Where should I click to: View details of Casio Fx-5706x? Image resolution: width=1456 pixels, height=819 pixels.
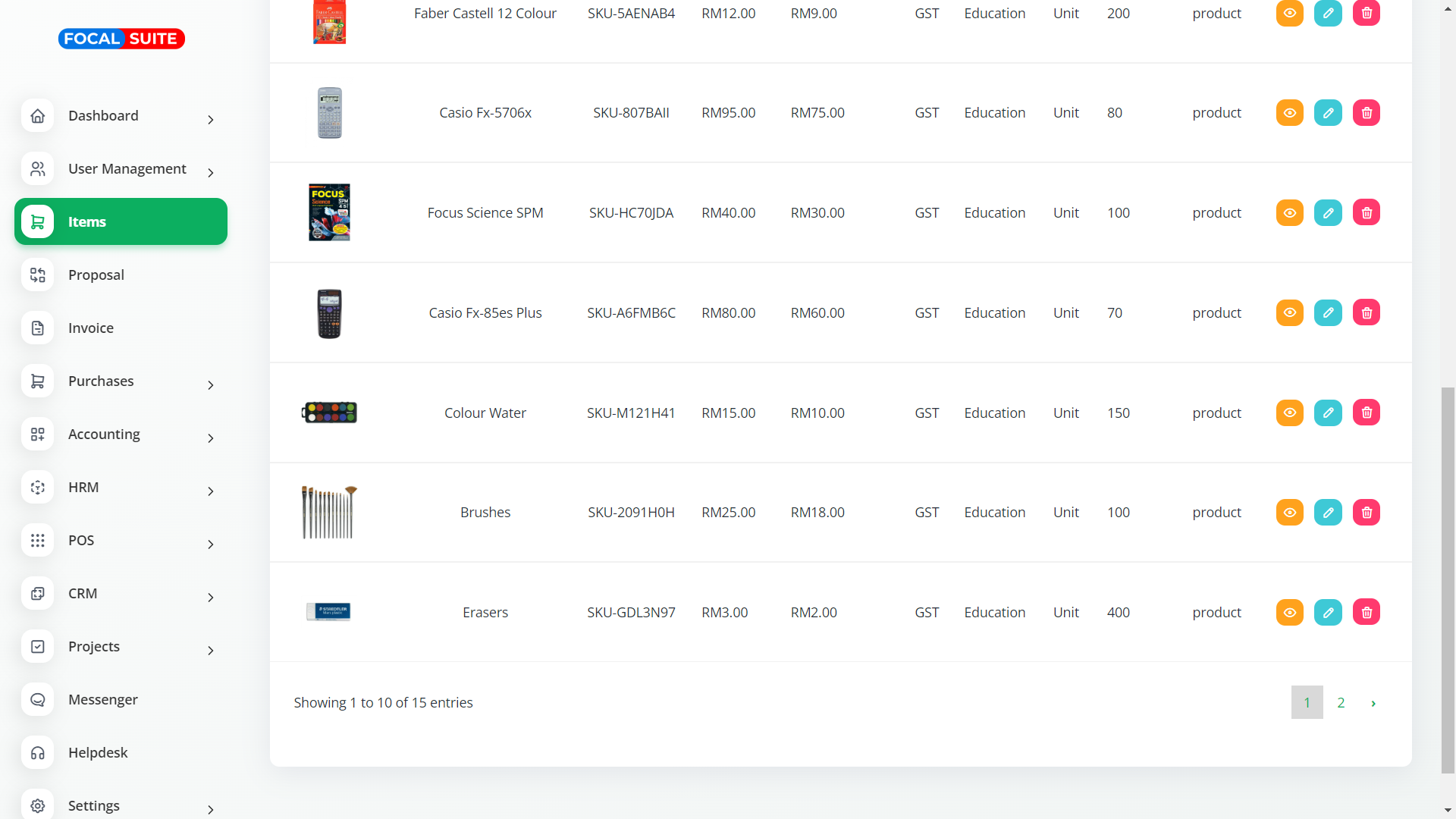pos(1290,113)
